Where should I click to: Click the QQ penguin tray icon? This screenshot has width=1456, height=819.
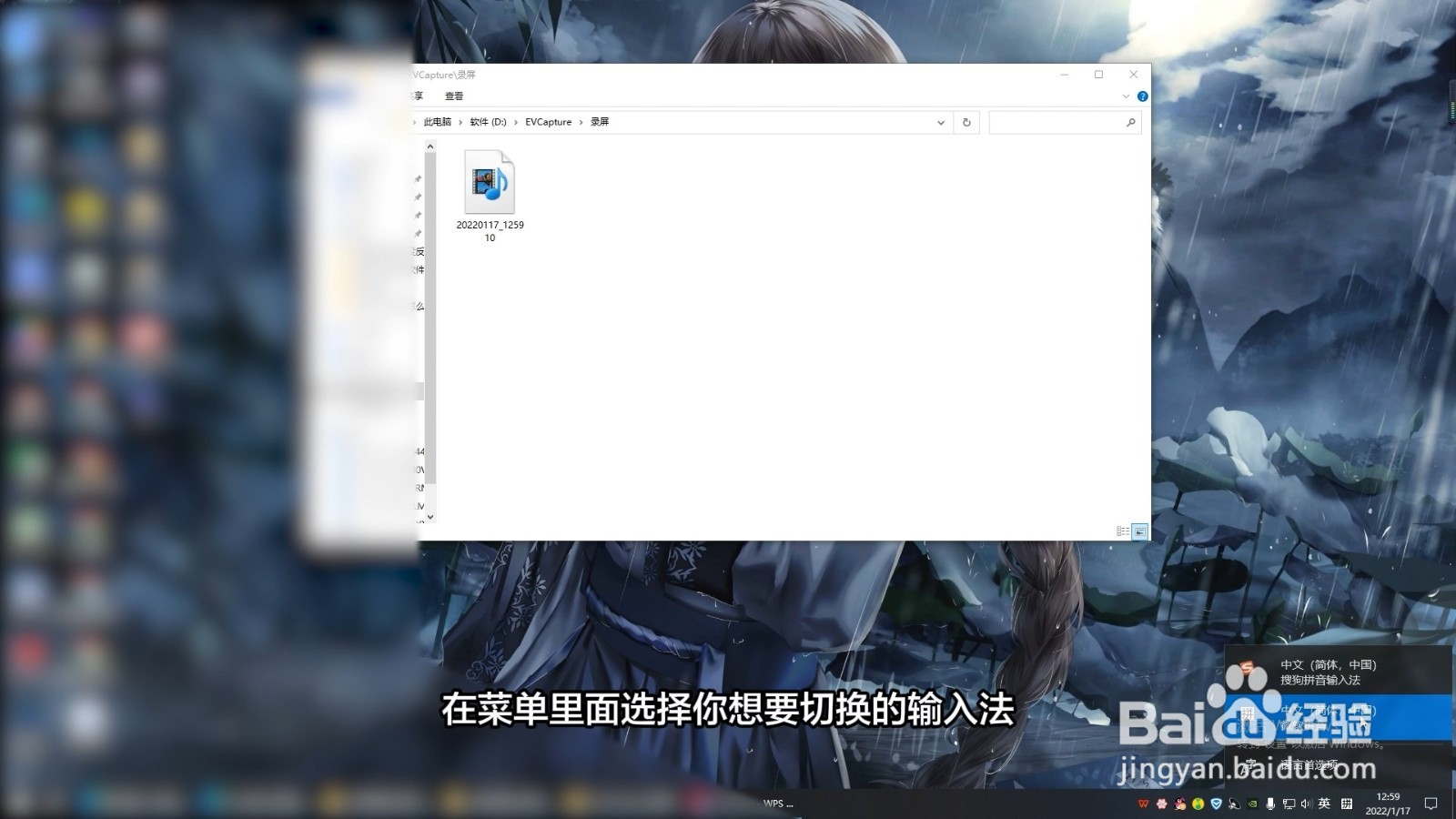point(1180,804)
